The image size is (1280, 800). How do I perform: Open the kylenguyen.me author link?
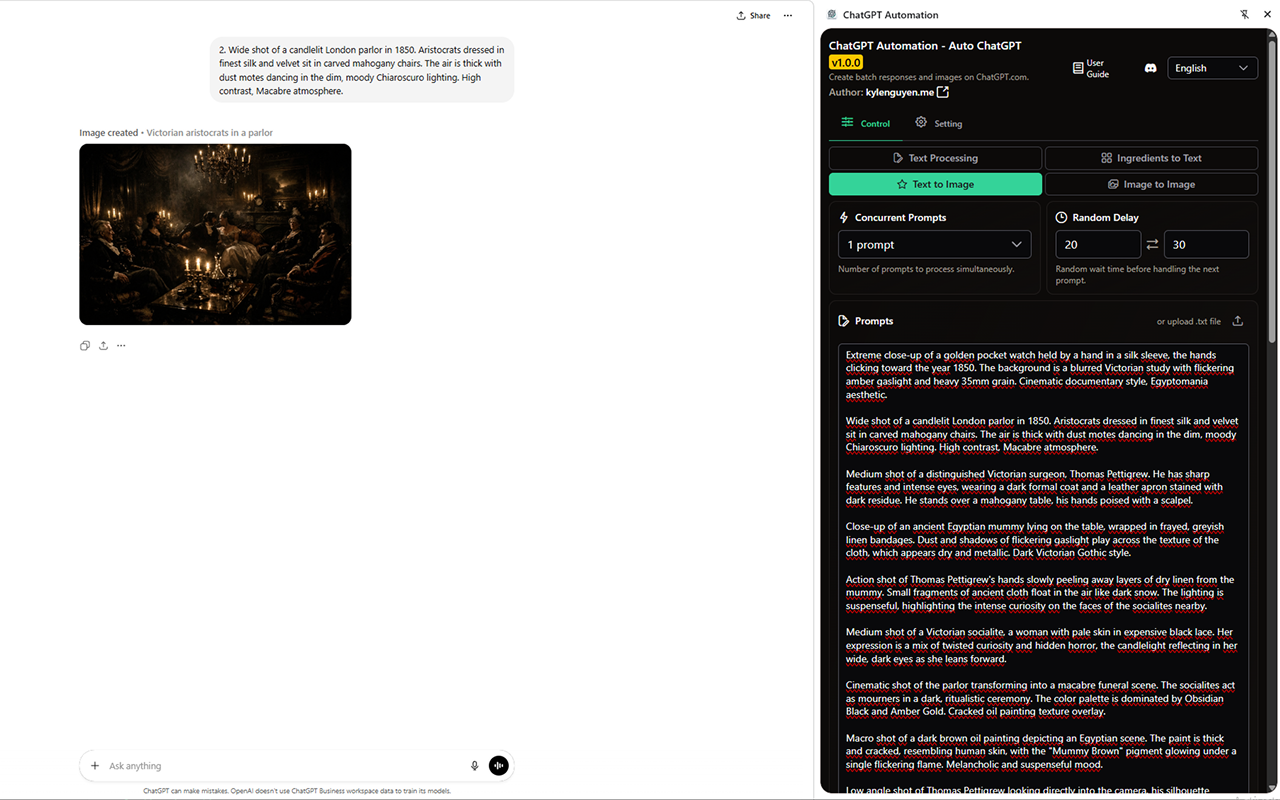pos(899,92)
